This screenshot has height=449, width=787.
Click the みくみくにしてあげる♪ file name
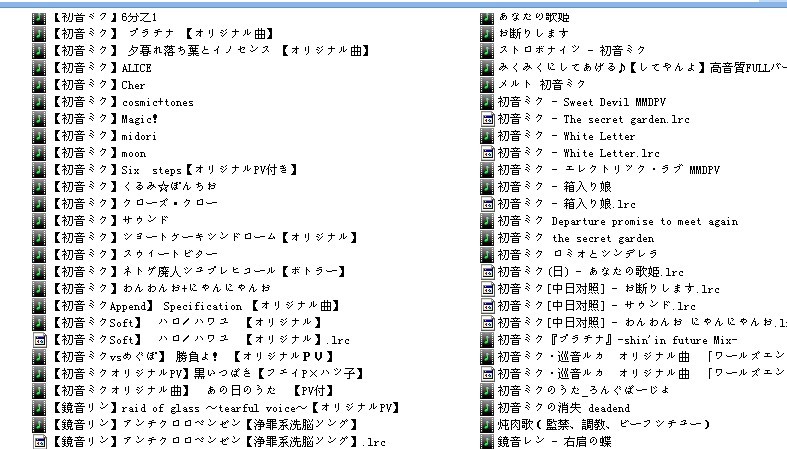pos(642,67)
